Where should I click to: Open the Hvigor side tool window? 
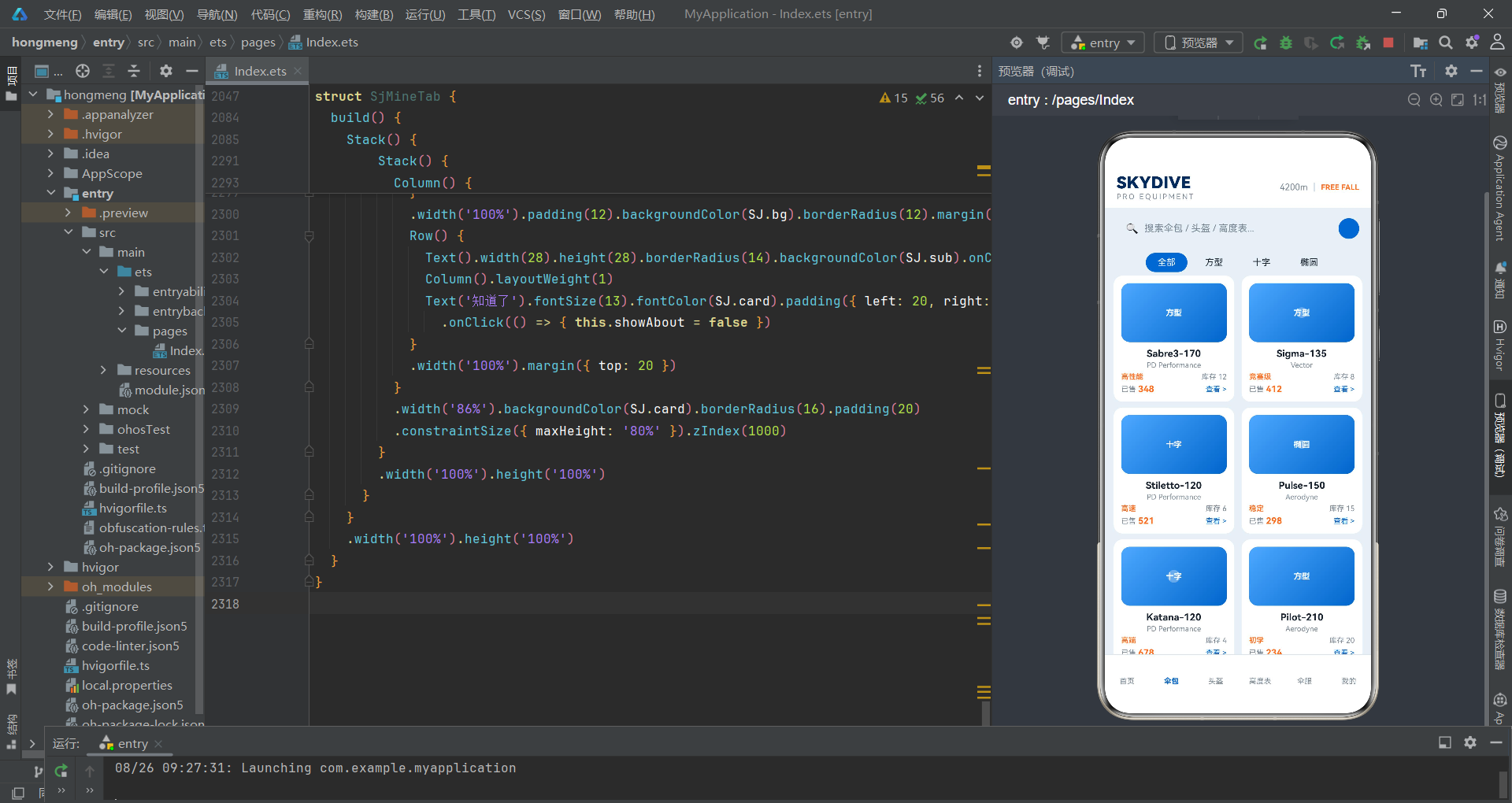point(1500,345)
